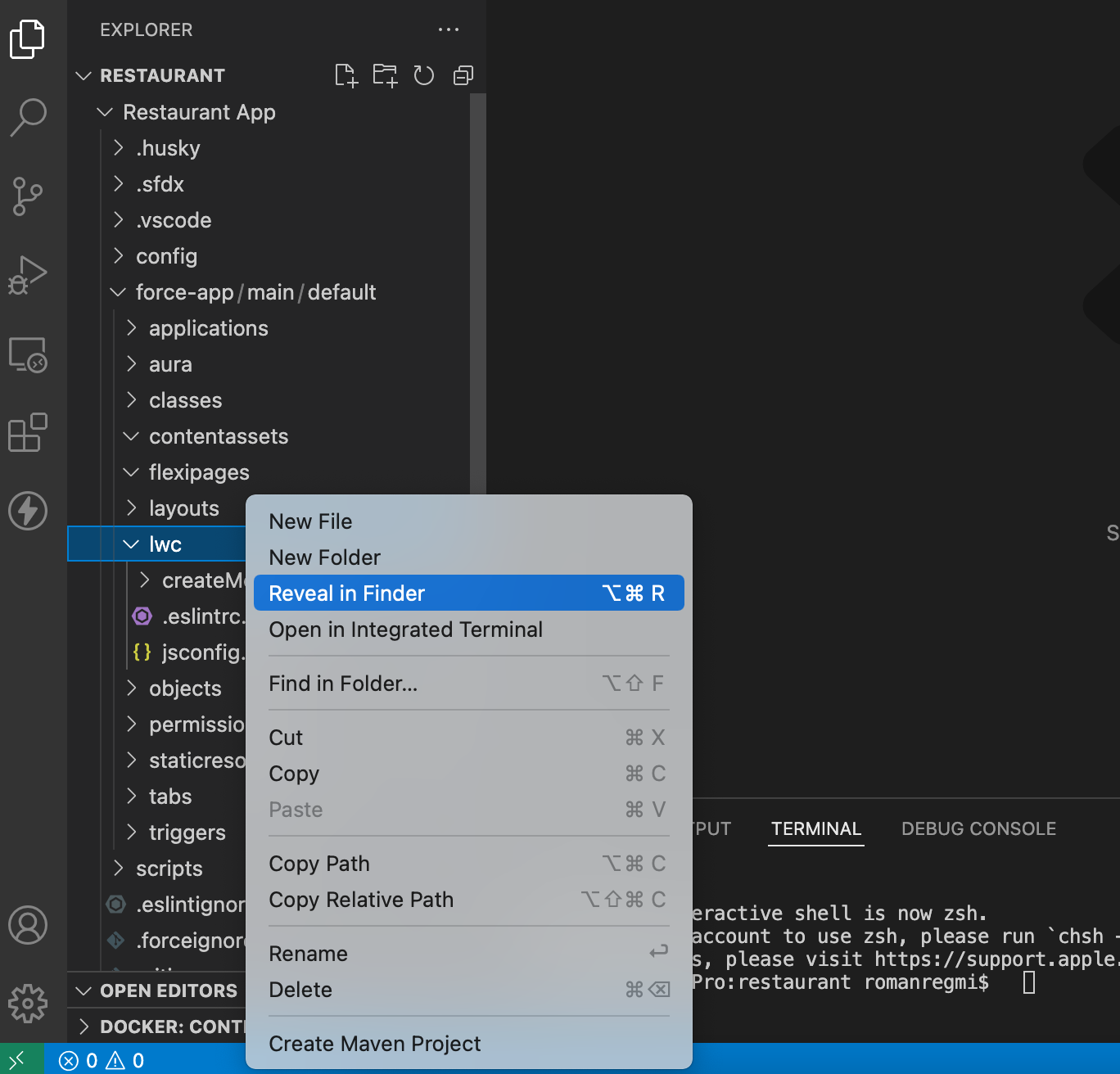Click the errors and warnings status indicator
Viewport: 1120px width, 1074px height.
[x=102, y=1061]
